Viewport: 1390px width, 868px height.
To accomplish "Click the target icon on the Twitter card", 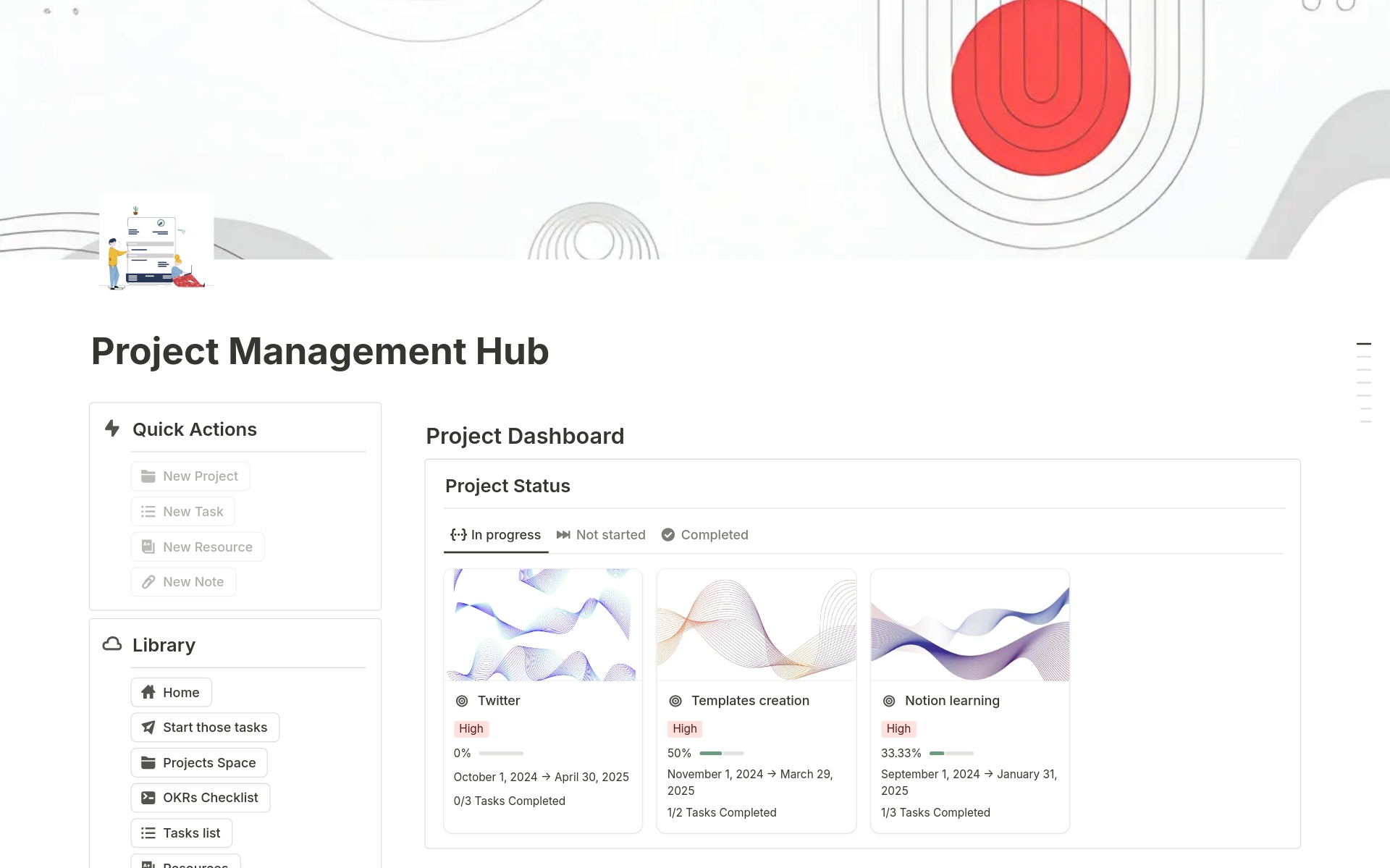I will click(462, 700).
